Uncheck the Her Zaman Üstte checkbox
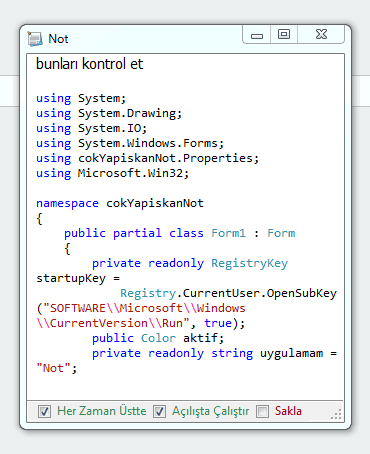Viewport: 370px width, 454px height. pyautogui.click(x=44, y=411)
